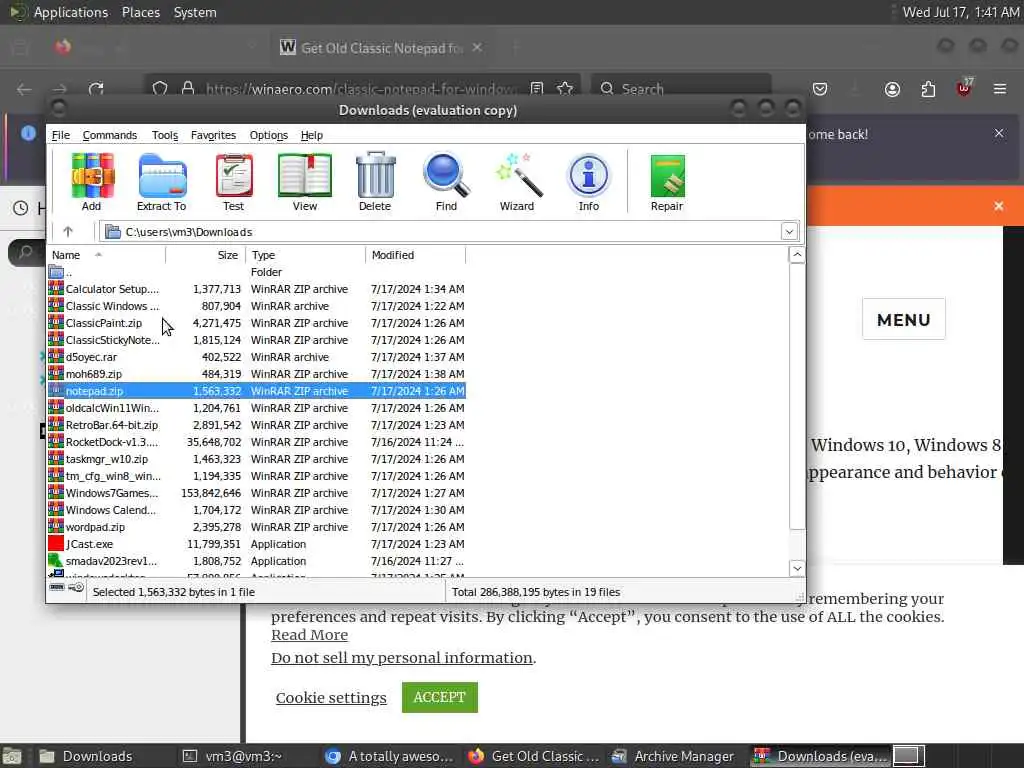1024x768 pixels.
Task: Switch to Archive Manager in taskbar
Action: tap(673, 756)
